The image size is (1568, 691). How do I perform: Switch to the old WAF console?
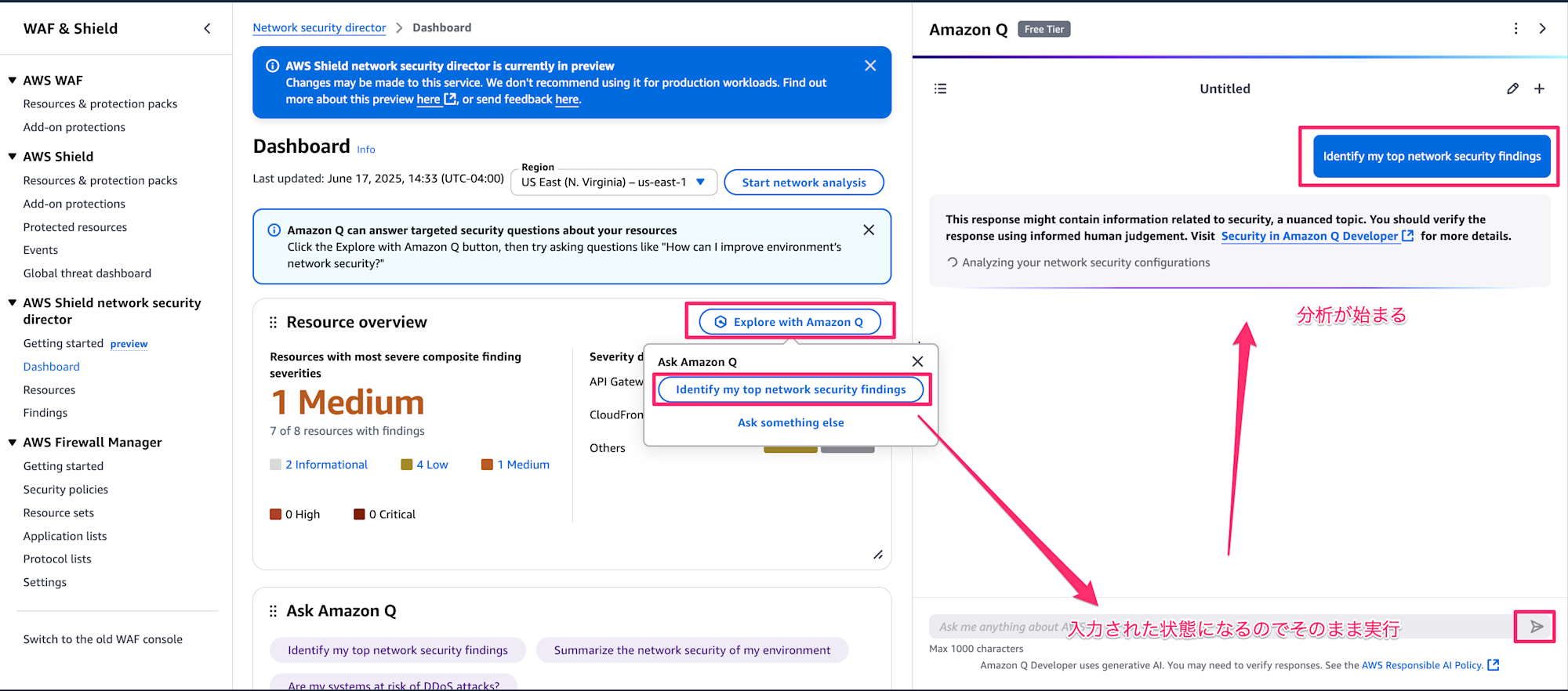103,639
